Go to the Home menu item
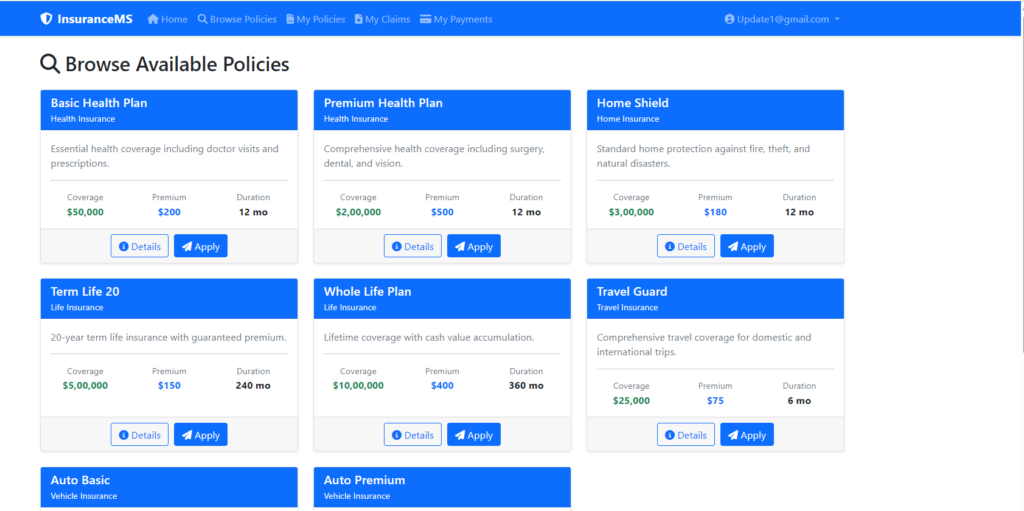The width and height of the screenshot is (1024, 511). click(x=168, y=19)
